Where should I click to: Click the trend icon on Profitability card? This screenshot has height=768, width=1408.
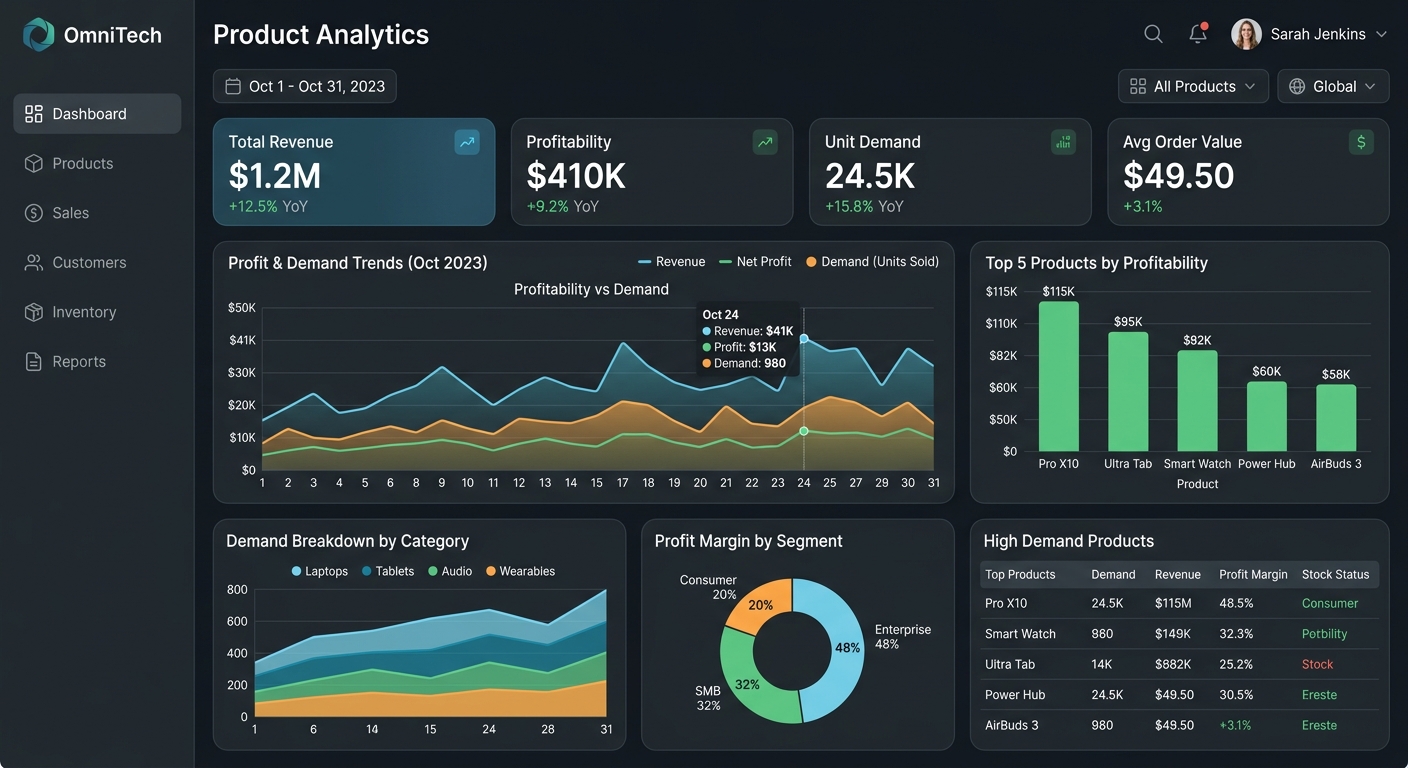(x=765, y=142)
